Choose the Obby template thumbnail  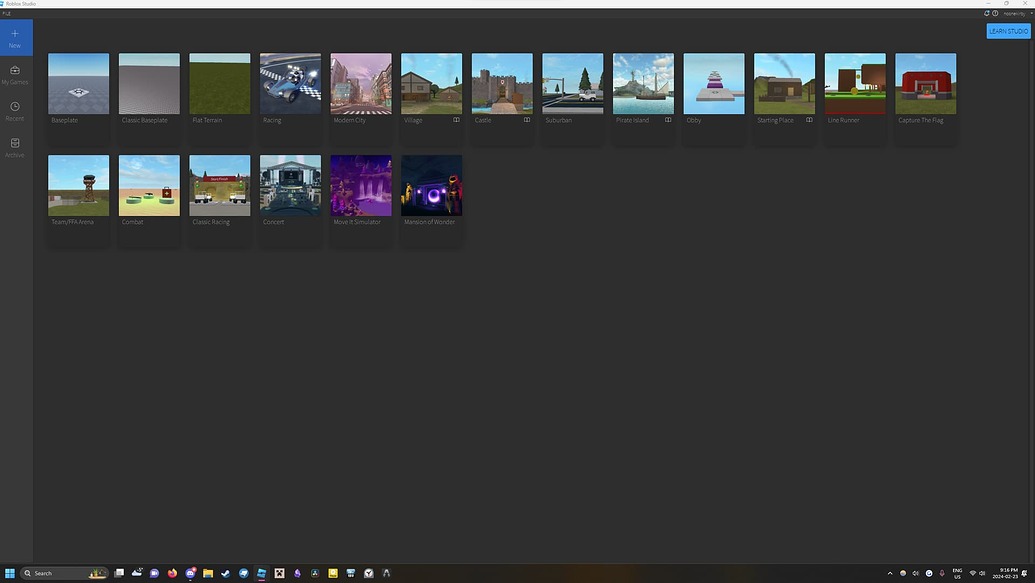[714, 84]
